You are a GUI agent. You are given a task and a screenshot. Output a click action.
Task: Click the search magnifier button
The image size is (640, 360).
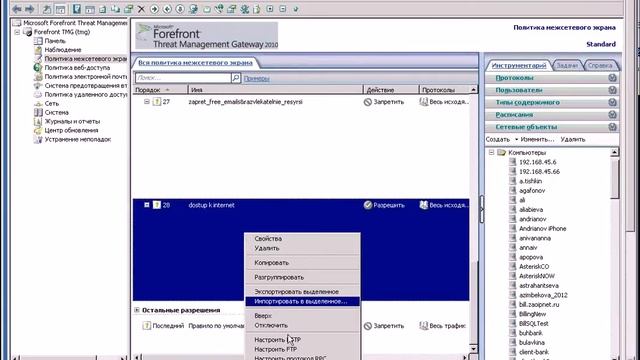[x=236, y=78]
